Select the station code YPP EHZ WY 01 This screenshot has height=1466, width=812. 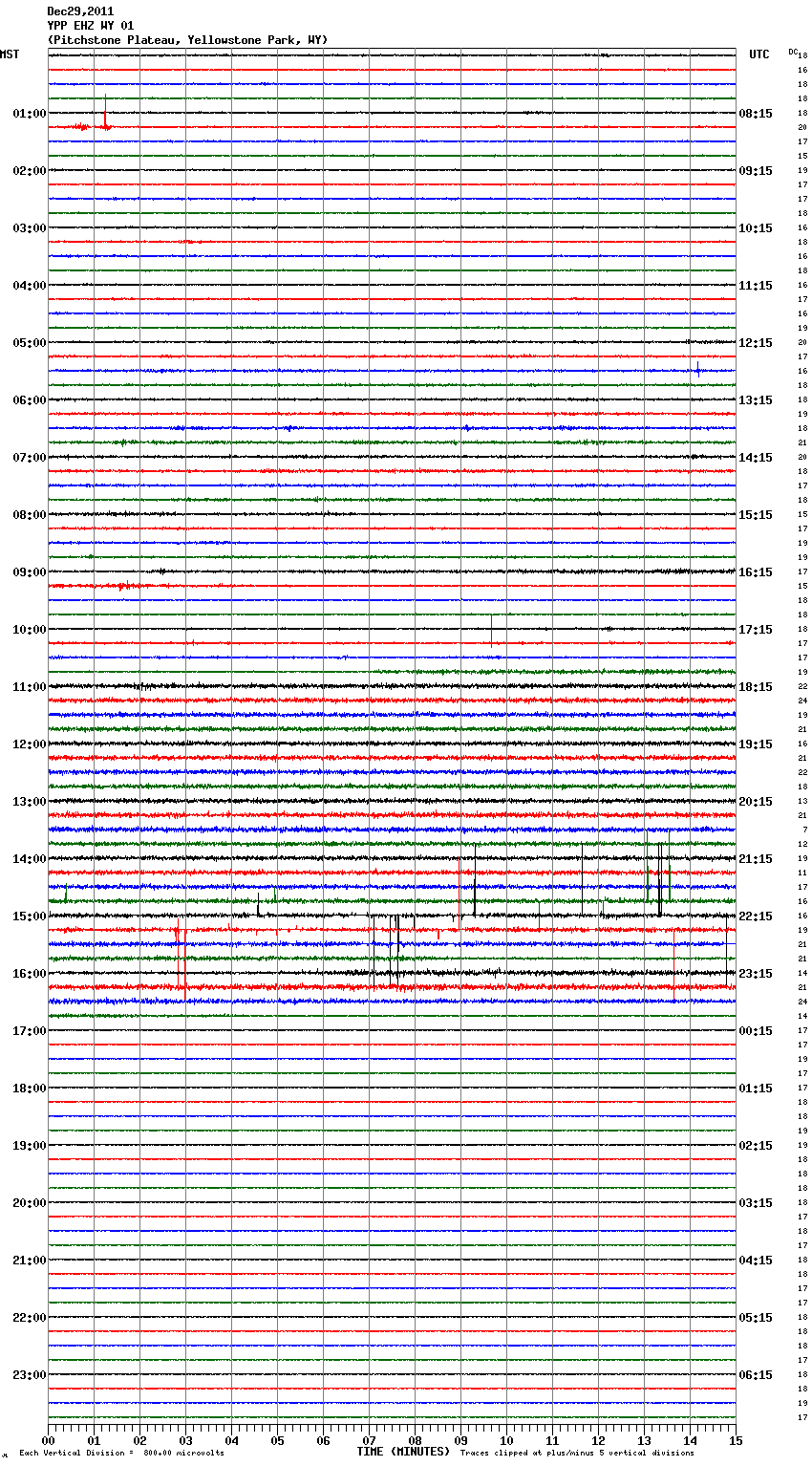[x=91, y=26]
